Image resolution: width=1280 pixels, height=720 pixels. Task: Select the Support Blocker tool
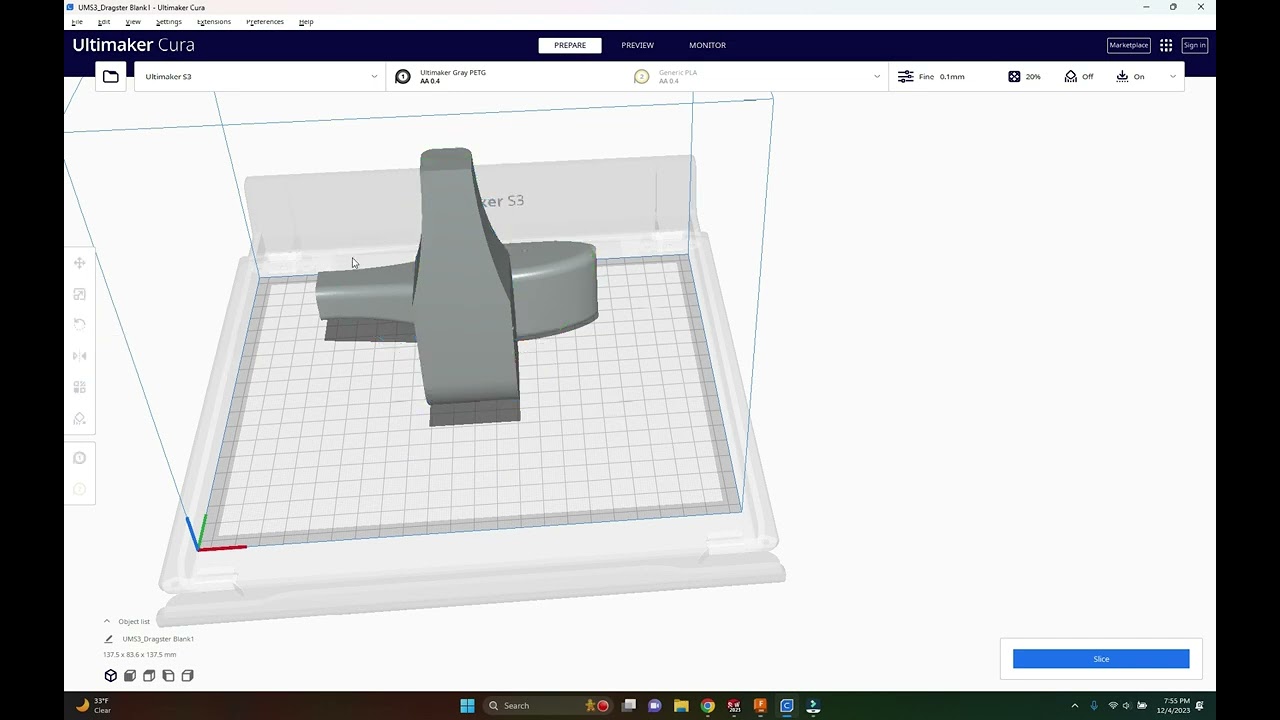(79, 418)
